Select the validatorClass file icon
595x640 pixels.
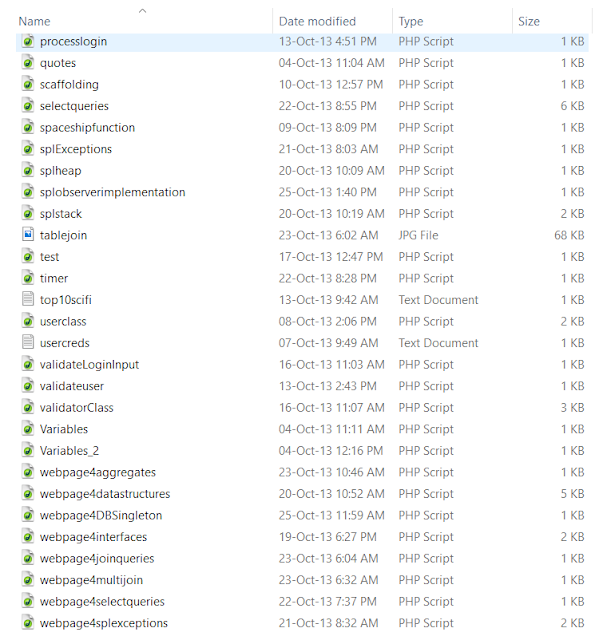(28, 408)
